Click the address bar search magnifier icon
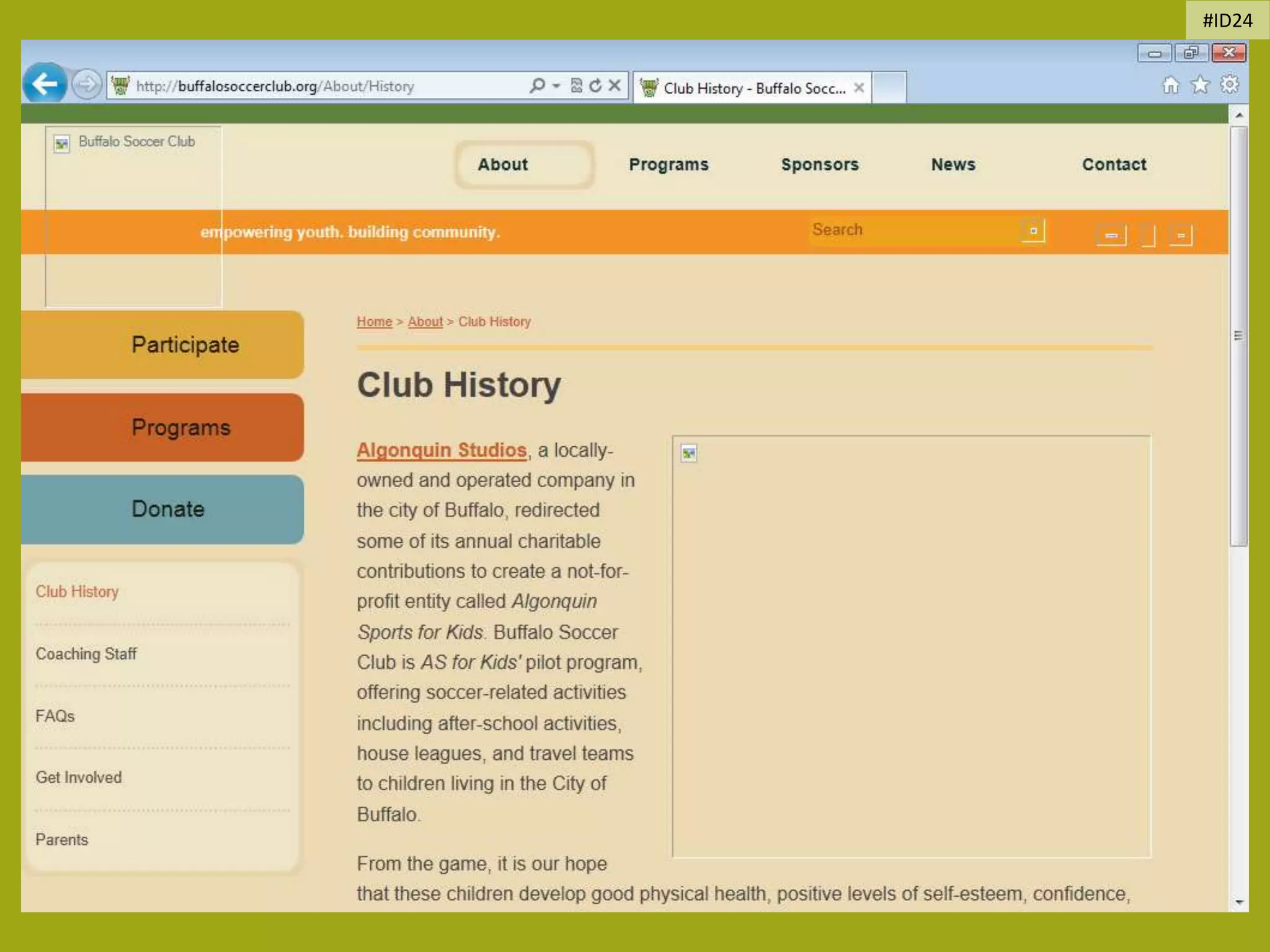Viewport: 1270px width, 952px height. coord(537,86)
